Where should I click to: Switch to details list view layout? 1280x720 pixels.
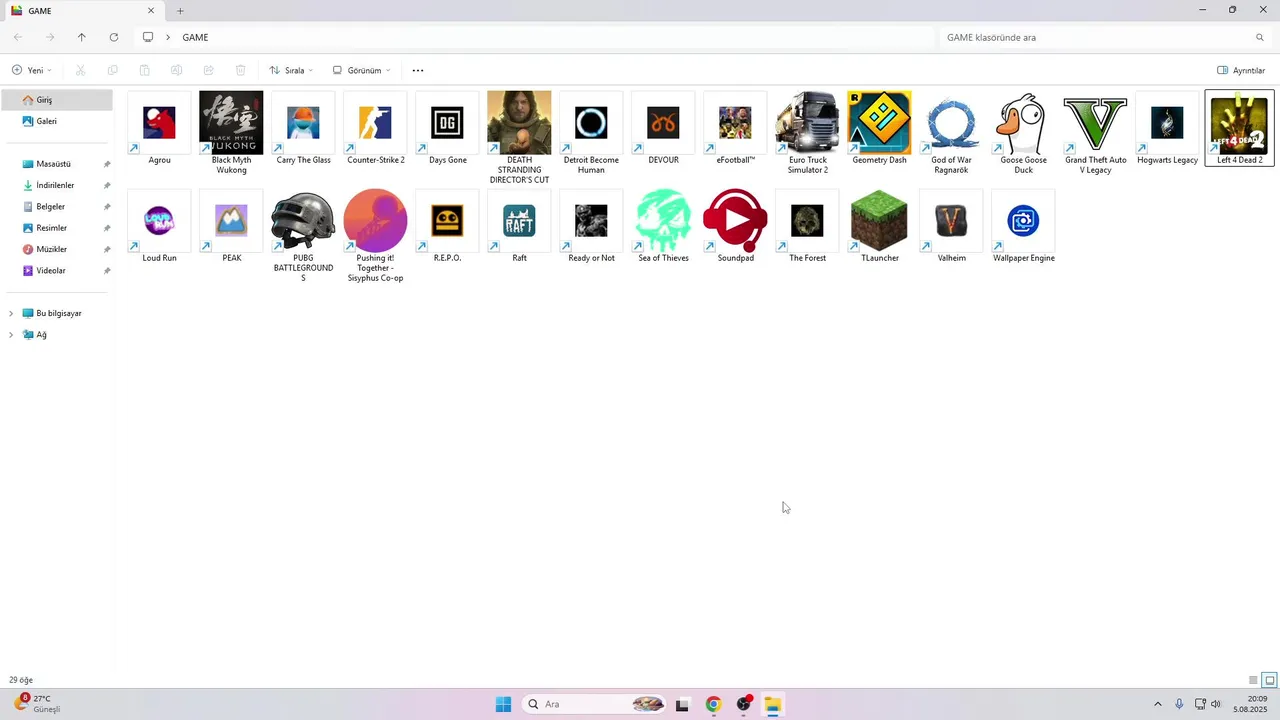pyautogui.click(x=1253, y=680)
